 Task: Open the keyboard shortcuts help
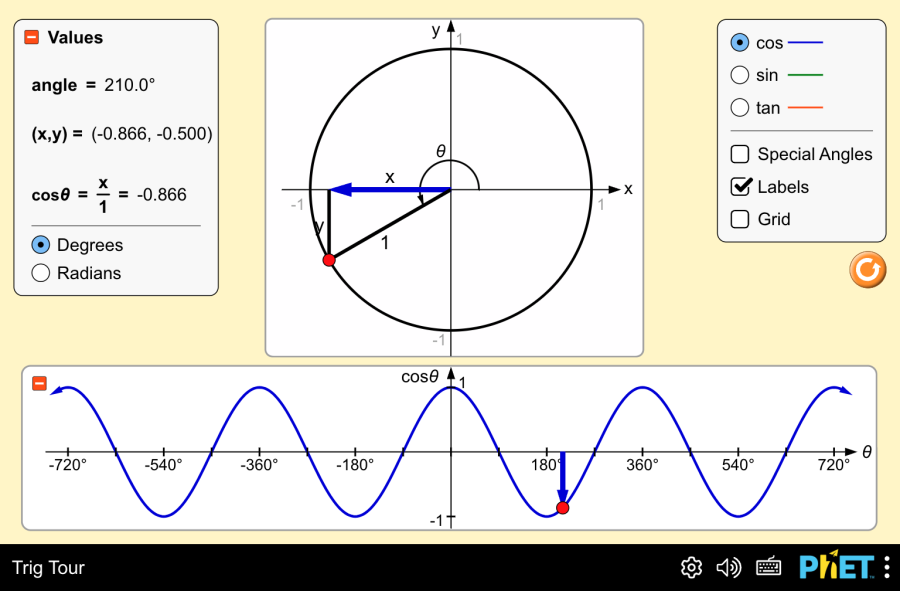[x=768, y=567]
